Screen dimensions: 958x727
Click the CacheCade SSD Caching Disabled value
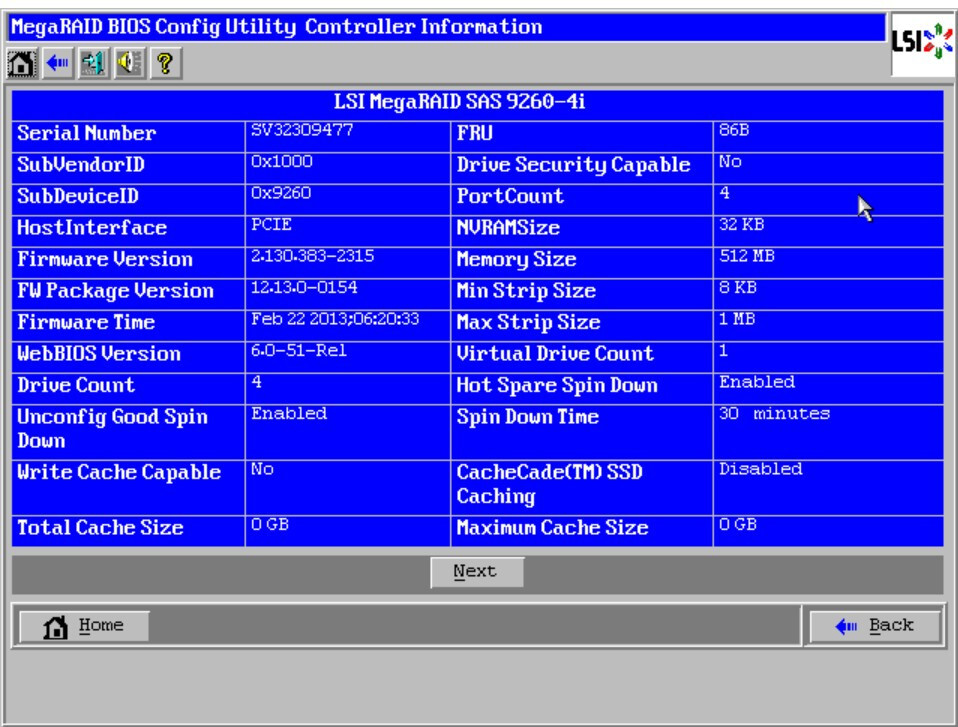(x=761, y=470)
